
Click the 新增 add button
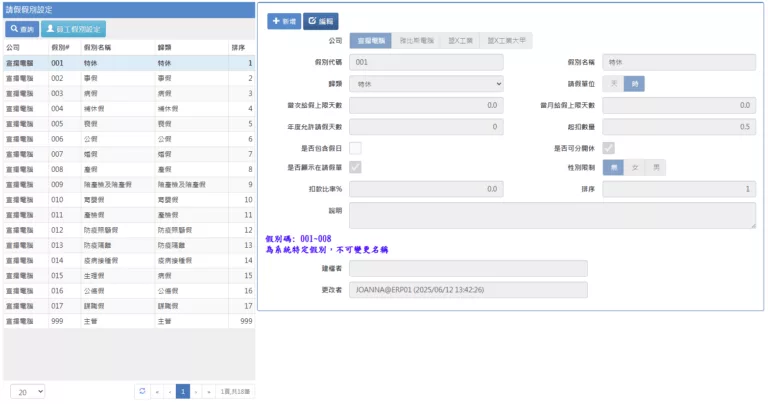[284, 20]
